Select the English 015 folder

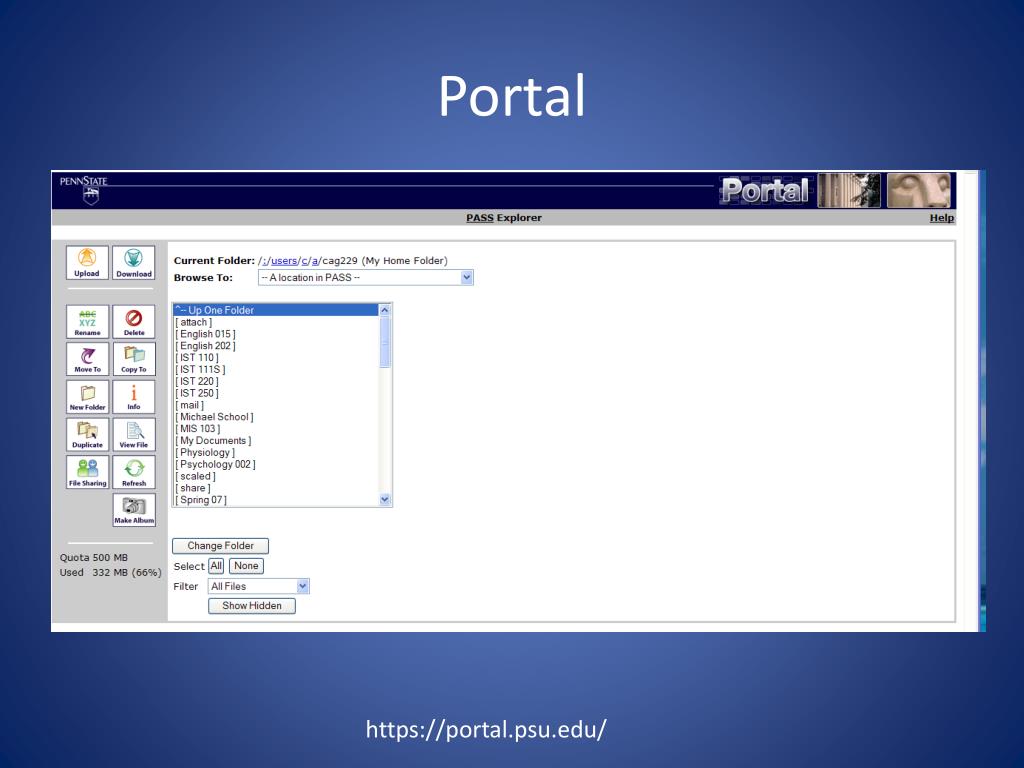coord(276,334)
